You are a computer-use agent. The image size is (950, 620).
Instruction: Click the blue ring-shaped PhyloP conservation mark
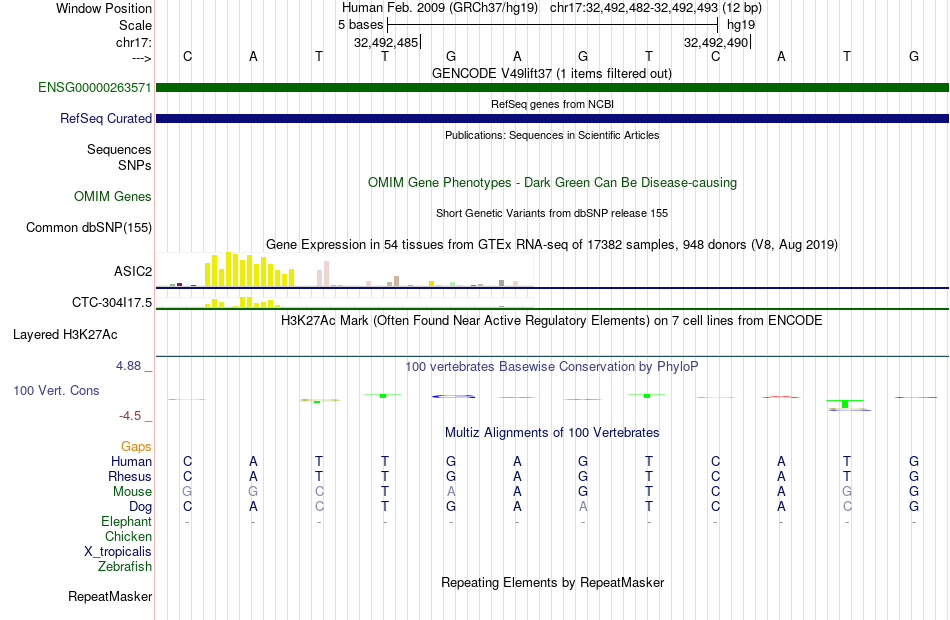453,396
